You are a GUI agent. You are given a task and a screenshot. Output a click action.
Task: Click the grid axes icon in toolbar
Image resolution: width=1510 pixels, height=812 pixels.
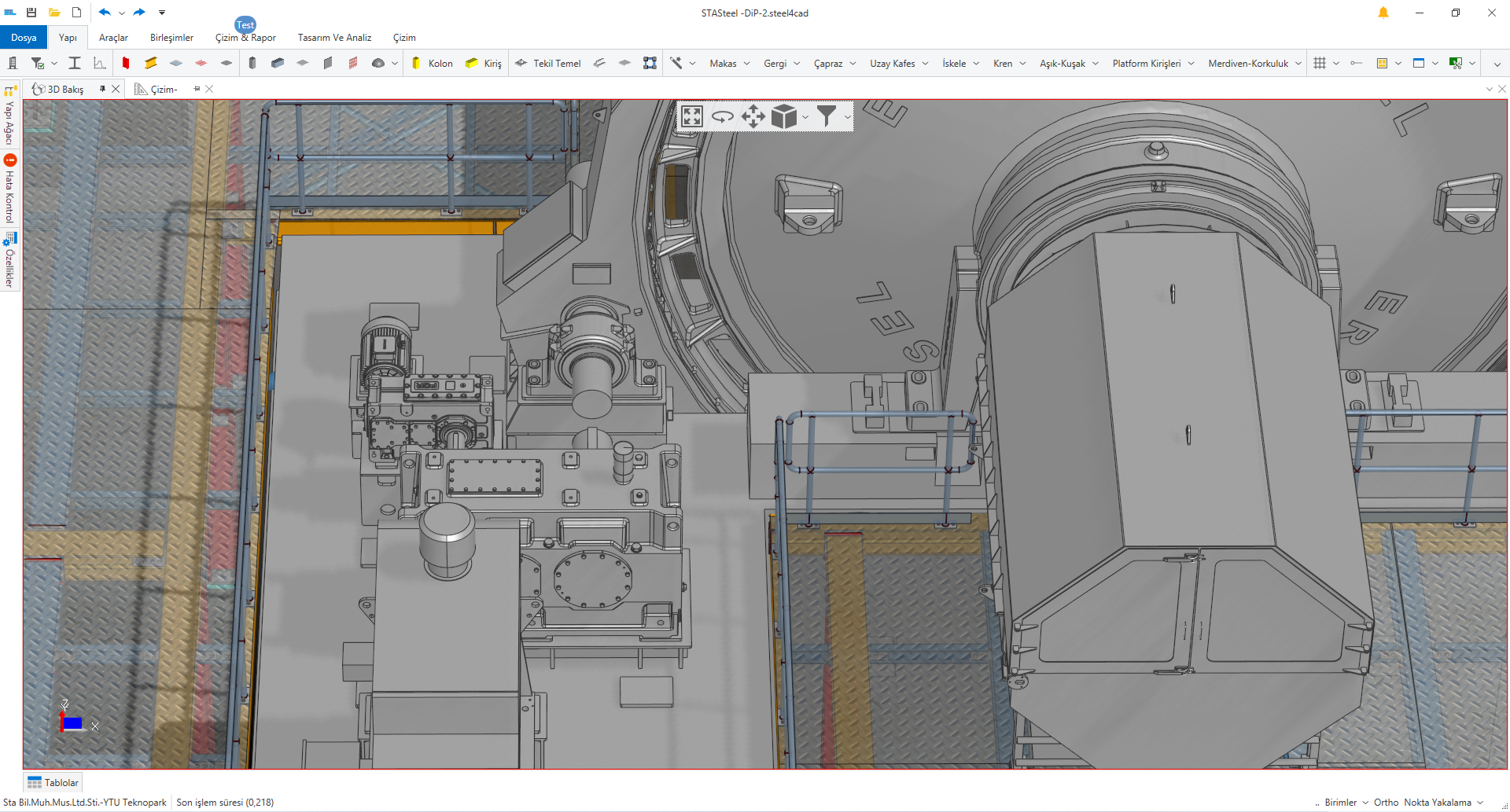click(x=1320, y=63)
